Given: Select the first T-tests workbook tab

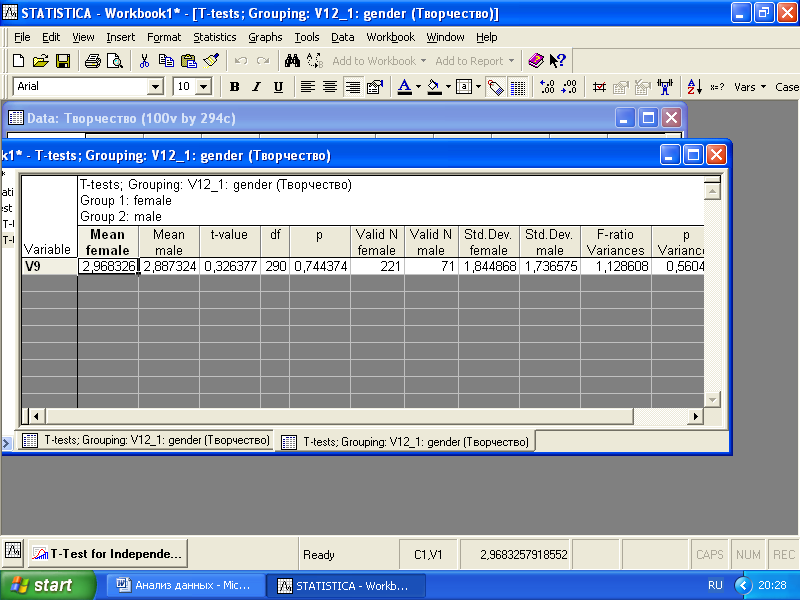Looking at the screenshot, I should [146, 440].
